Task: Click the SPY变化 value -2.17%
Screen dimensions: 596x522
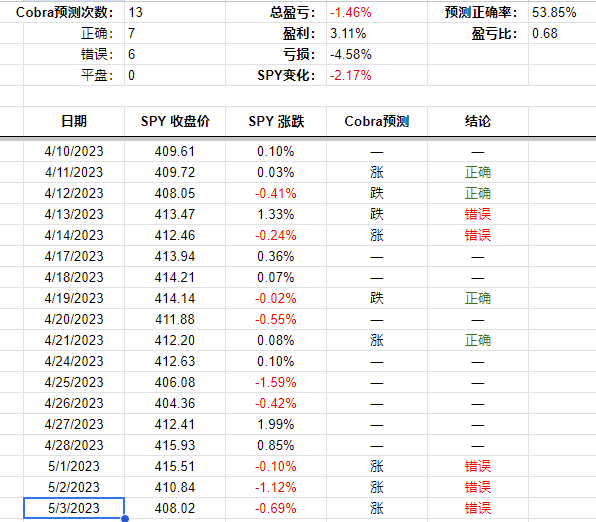Action: point(350,75)
